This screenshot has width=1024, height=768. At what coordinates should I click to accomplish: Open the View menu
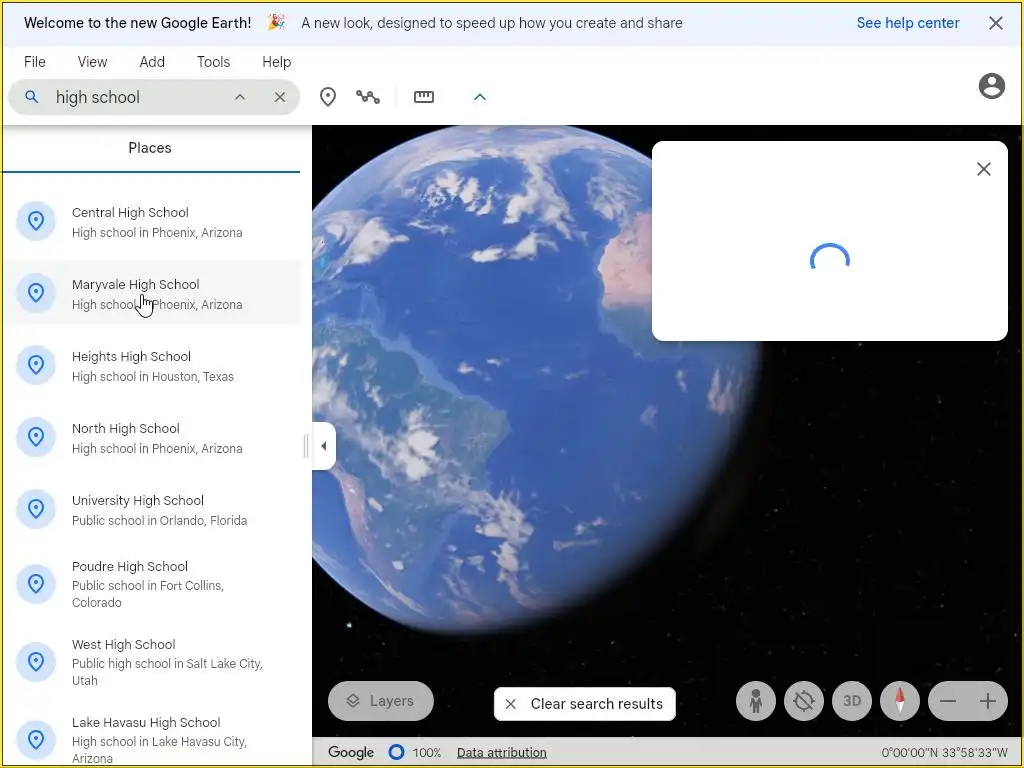pyautogui.click(x=92, y=62)
